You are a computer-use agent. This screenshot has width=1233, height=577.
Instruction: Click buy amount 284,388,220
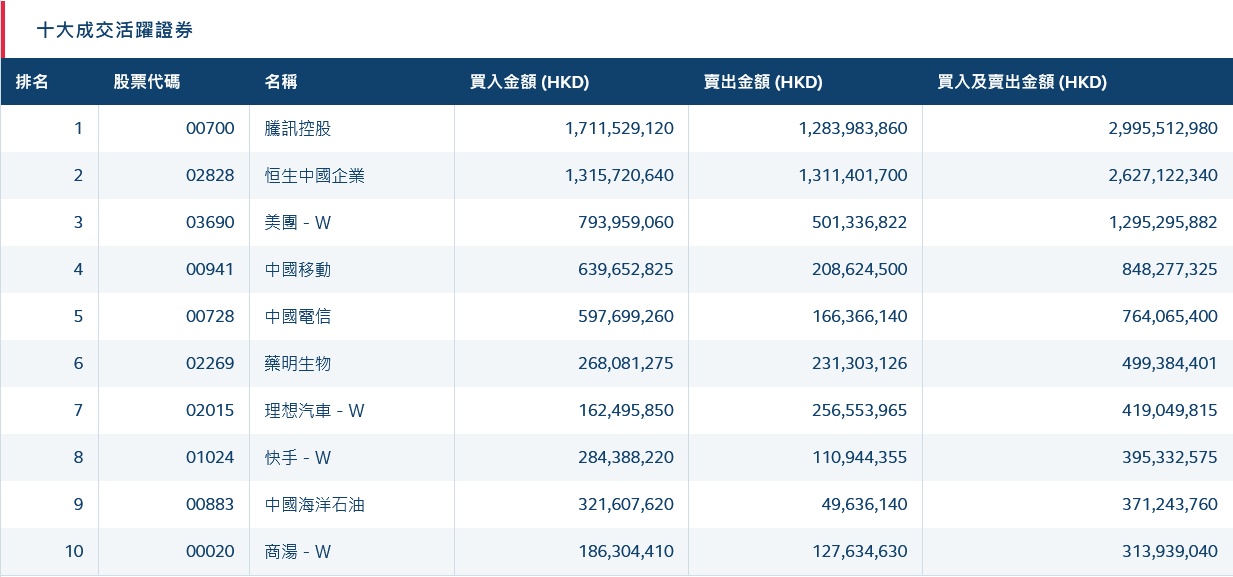click(626, 457)
